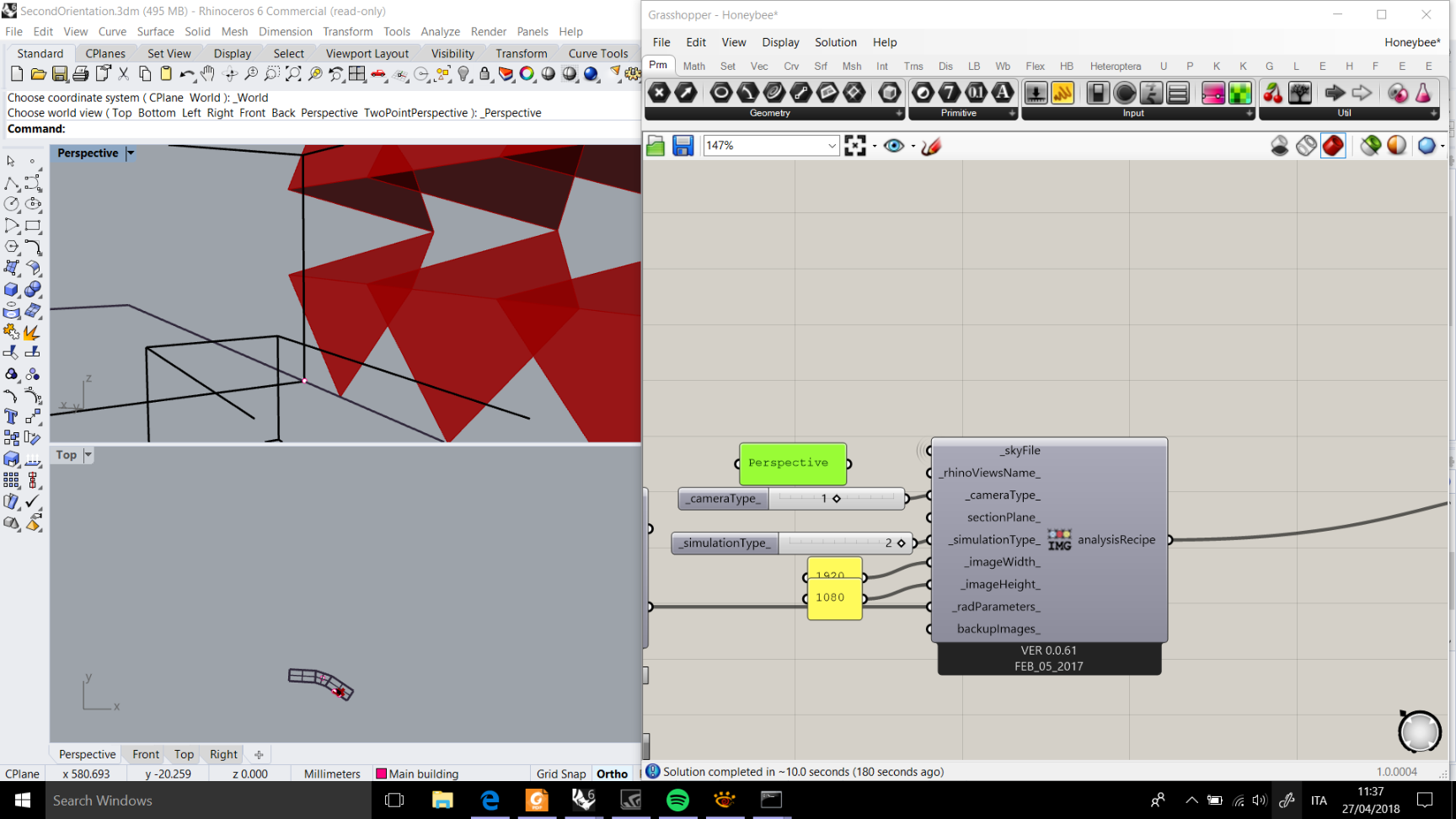Click the four-viewport layout icon
Image resolution: width=1456 pixels, height=819 pixels.
[x=357, y=74]
